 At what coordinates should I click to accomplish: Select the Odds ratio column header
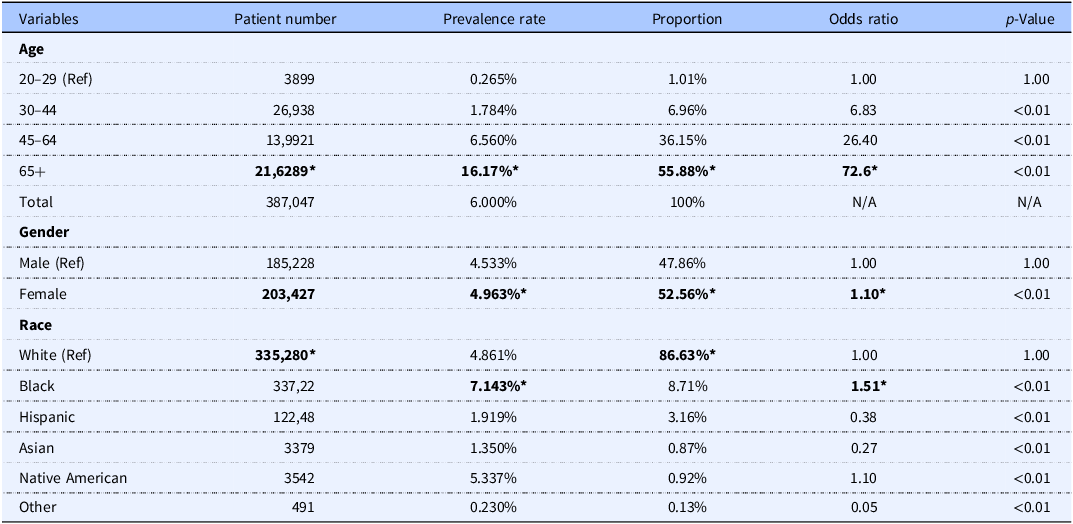[x=863, y=18]
